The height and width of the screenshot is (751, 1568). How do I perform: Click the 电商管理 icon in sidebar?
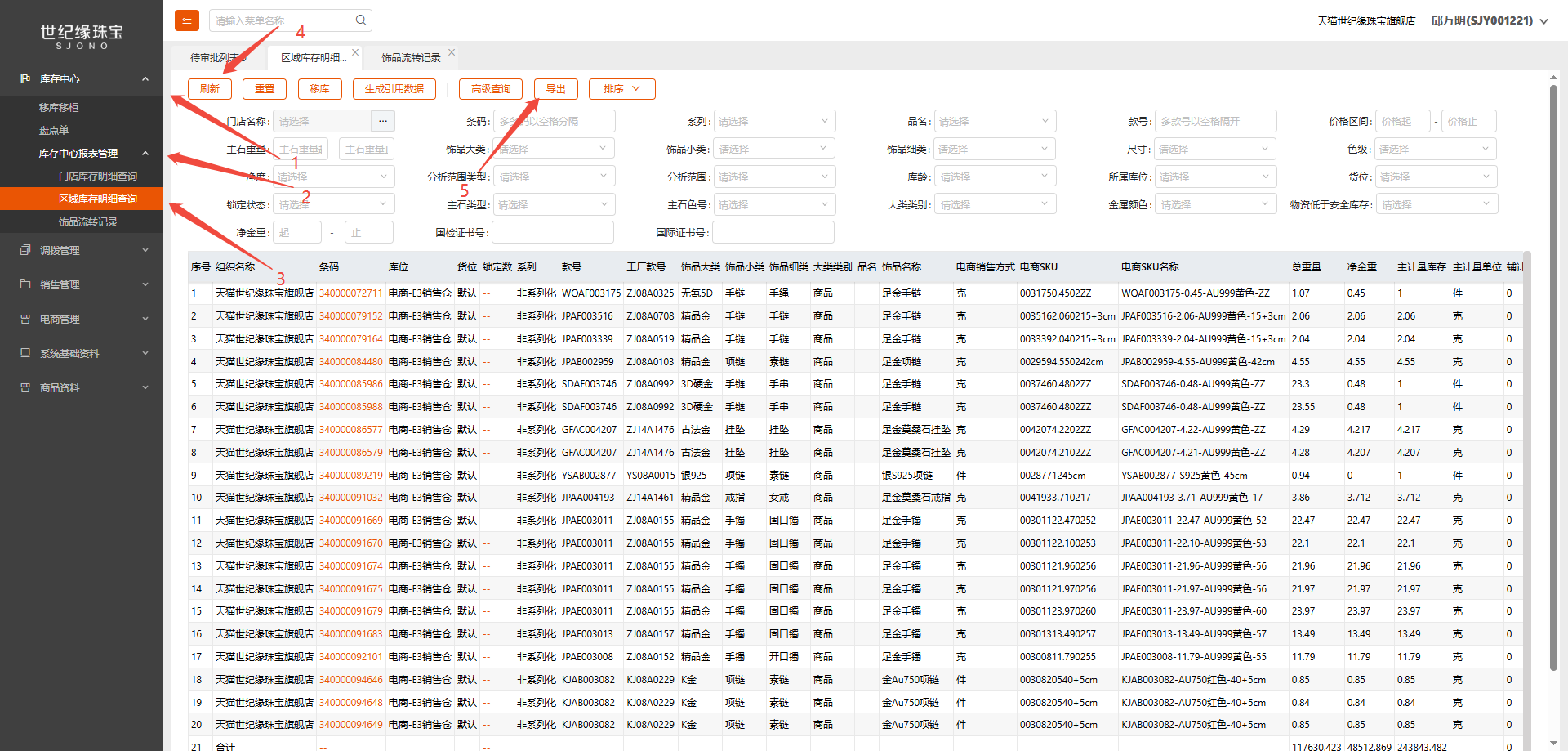(x=25, y=319)
